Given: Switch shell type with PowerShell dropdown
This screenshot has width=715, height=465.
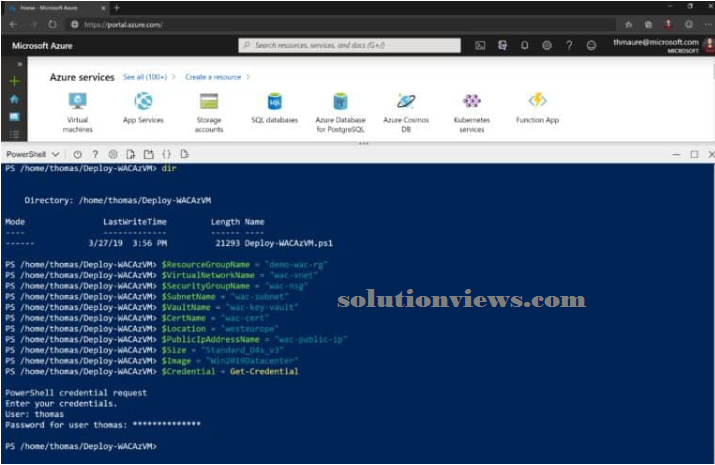Looking at the screenshot, I should tap(33, 155).
